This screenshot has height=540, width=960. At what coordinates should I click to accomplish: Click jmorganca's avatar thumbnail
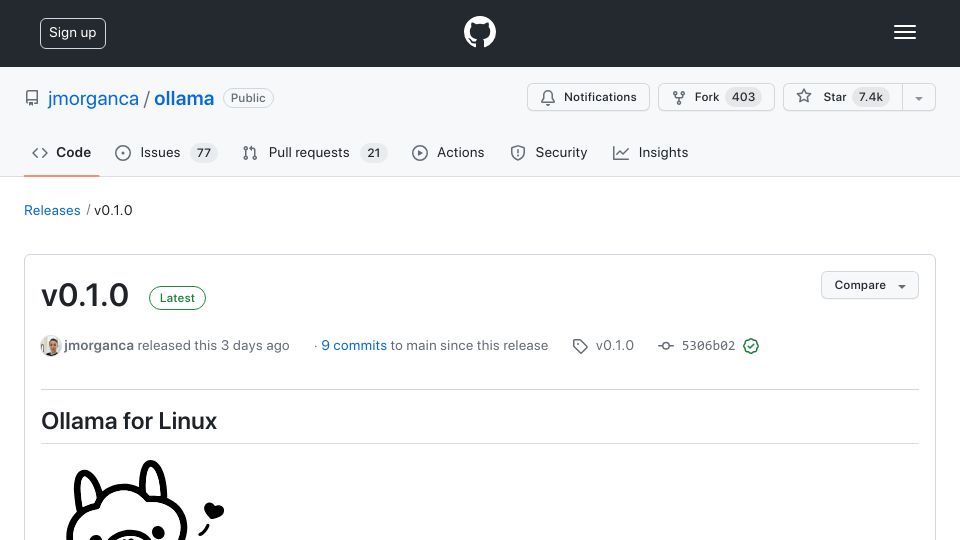click(x=51, y=346)
